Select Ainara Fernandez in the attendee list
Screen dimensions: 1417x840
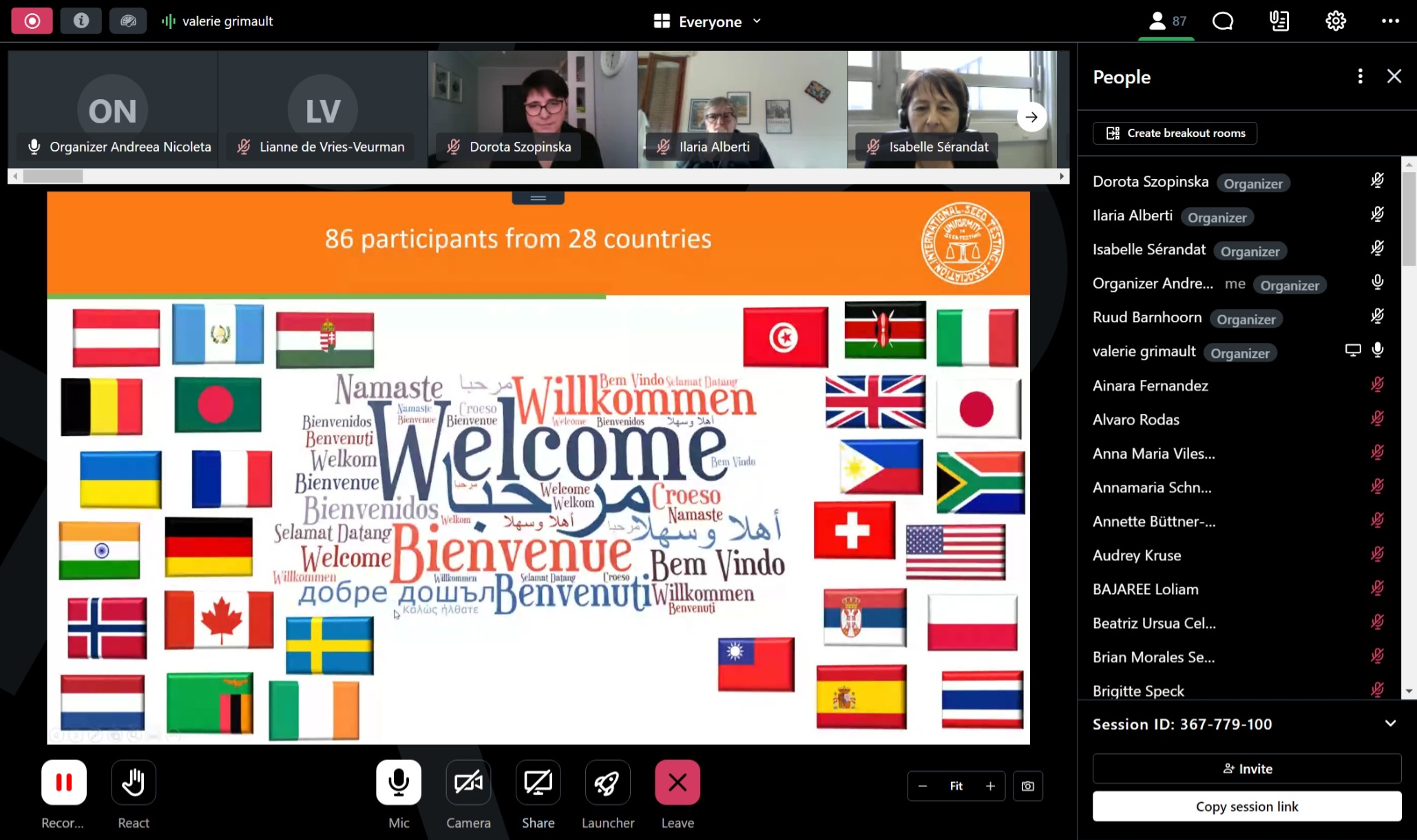1150,386
